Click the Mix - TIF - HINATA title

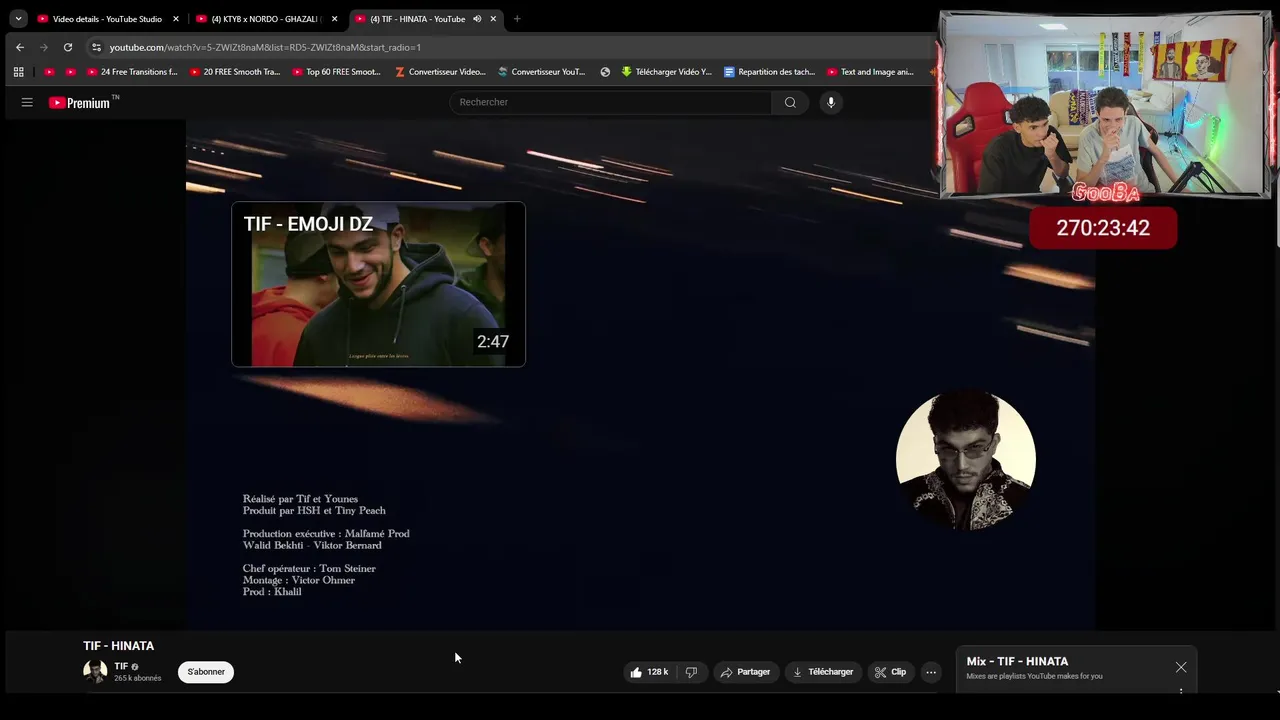click(x=1017, y=661)
